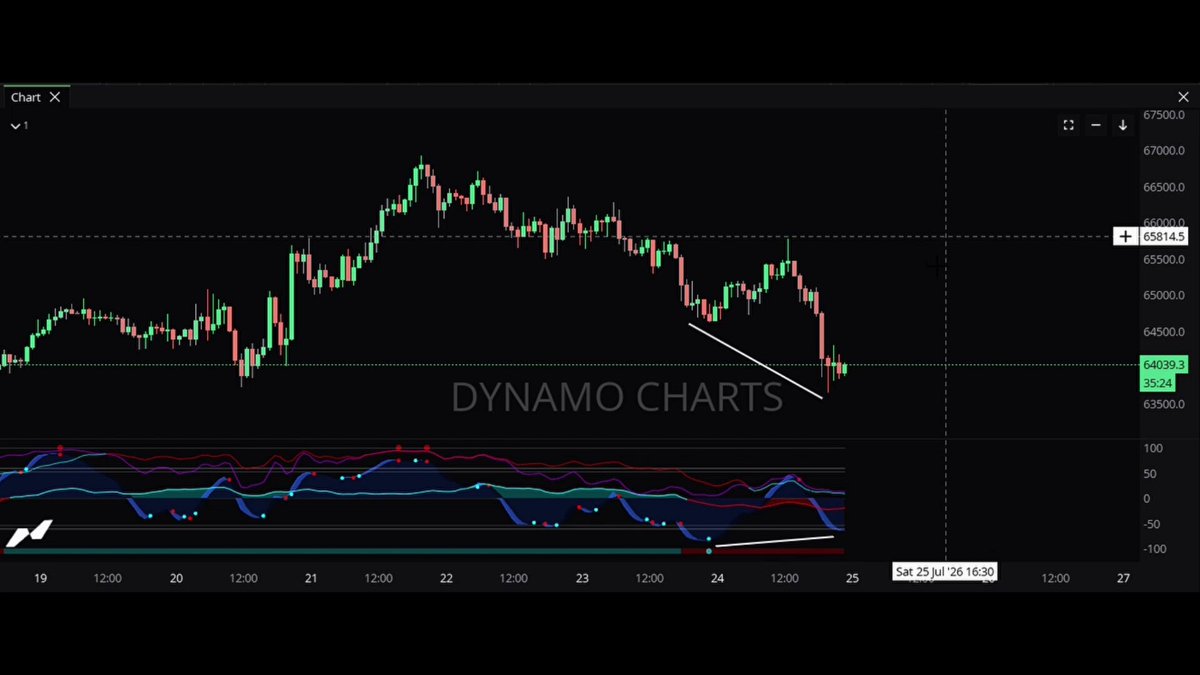The image size is (1200, 675).
Task: Click the indicator scale value 0
Action: pos(1147,499)
